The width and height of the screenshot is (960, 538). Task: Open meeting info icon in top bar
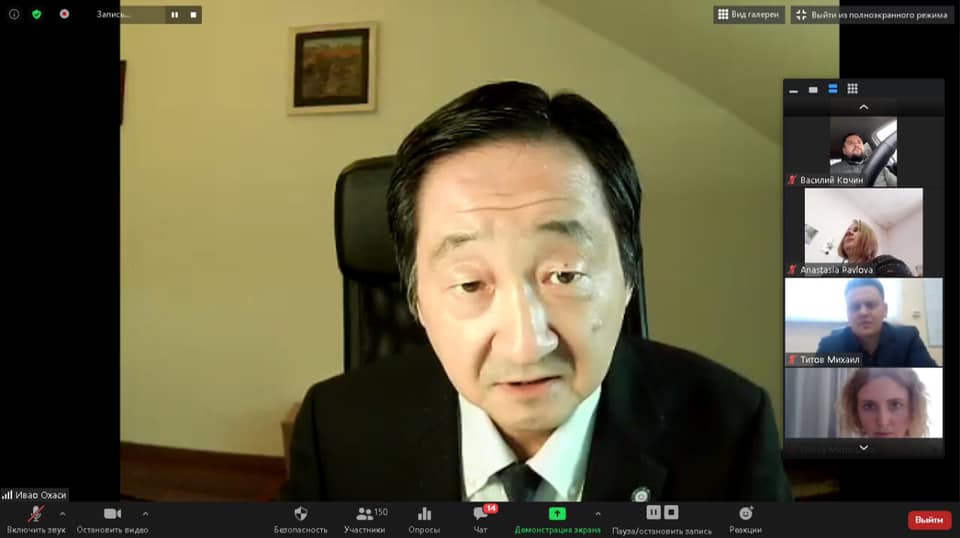14,14
